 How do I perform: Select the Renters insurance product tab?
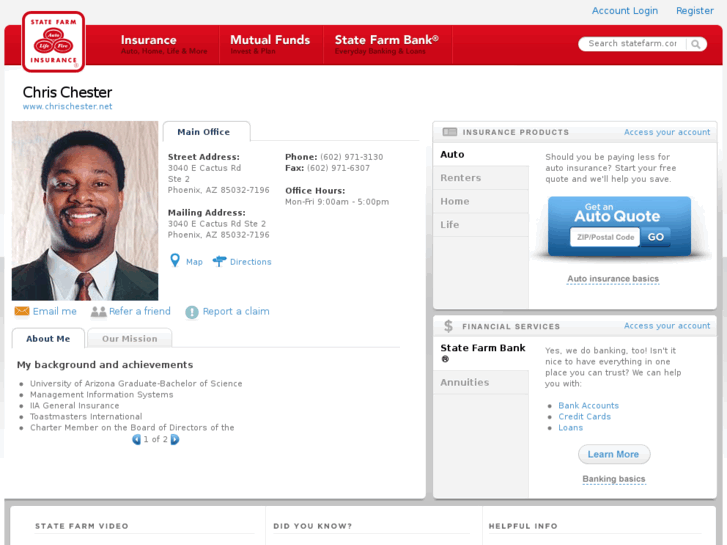(x=481, y=178)
